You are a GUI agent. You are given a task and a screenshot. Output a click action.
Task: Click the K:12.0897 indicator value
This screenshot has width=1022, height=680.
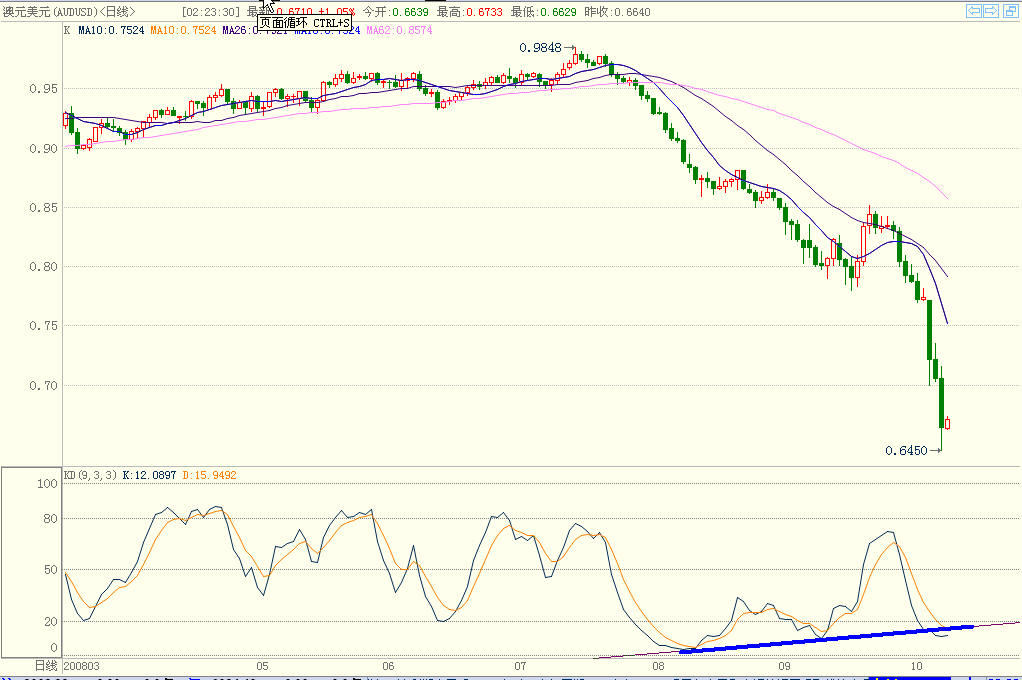pos(149,475)
